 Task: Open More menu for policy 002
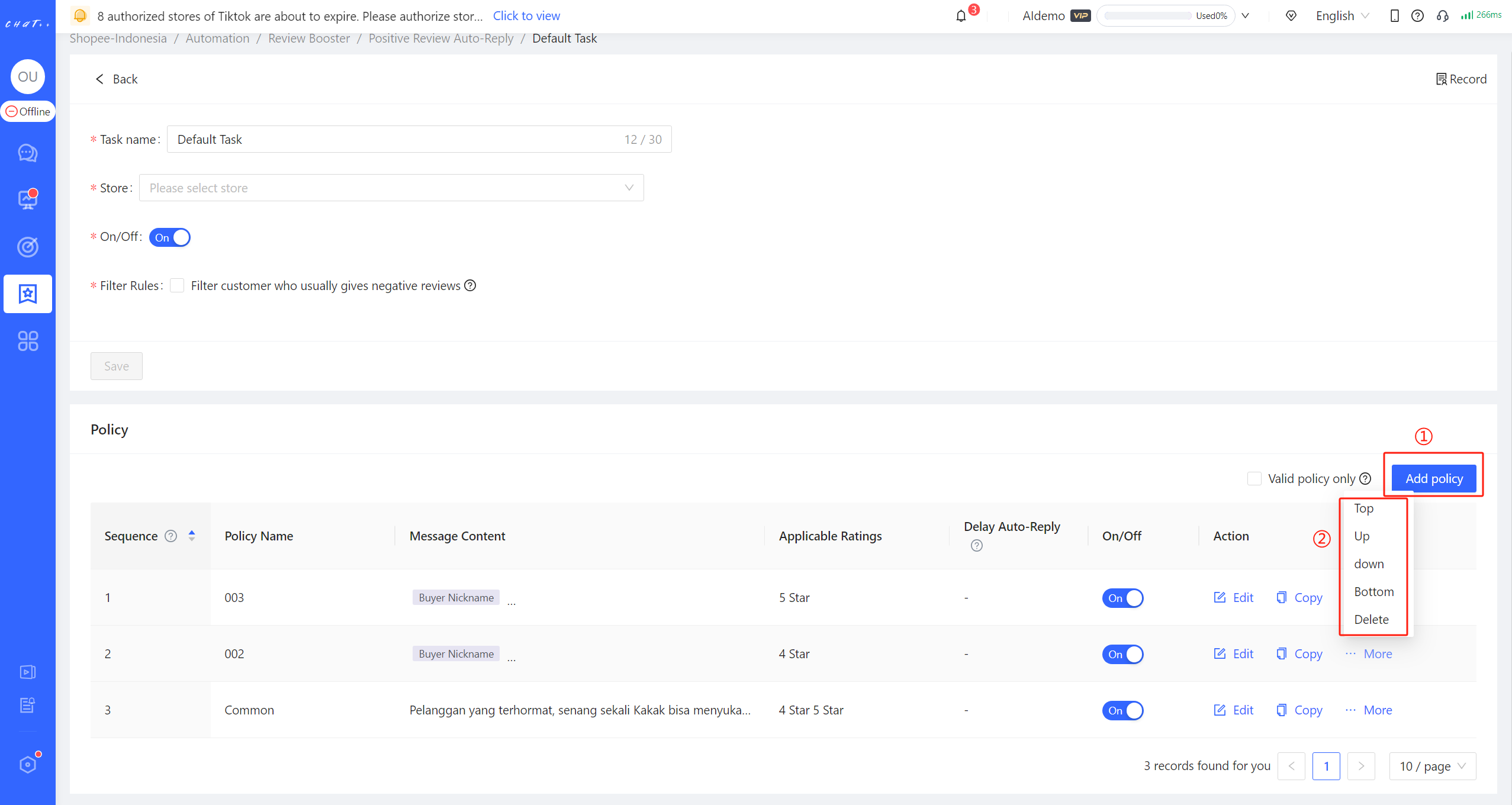coord(1369,653)
